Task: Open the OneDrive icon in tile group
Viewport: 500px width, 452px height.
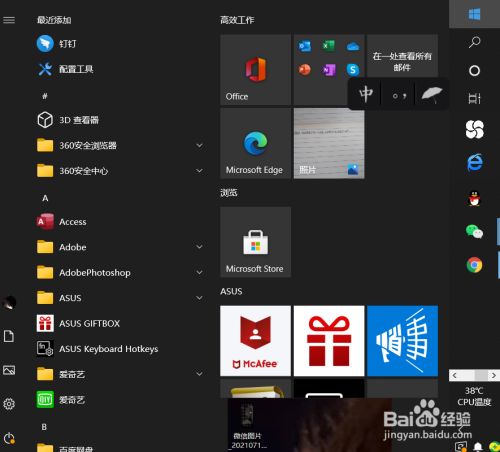Action: click(353, 46)
